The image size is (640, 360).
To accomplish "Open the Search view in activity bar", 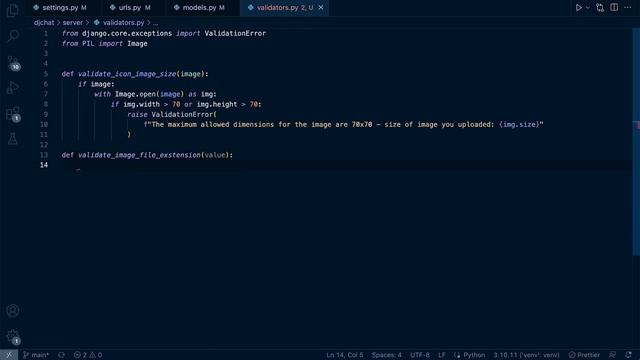I will coord(13,36).
